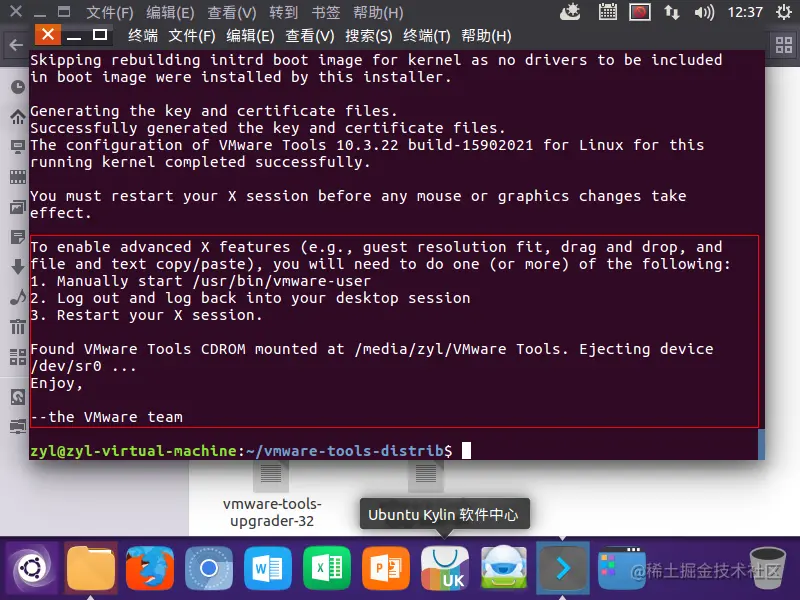Screen dimensions: 800x600
Task: Open file manager 帮助(H) menu
Action: pyautogui.click(x=378, y=12)
